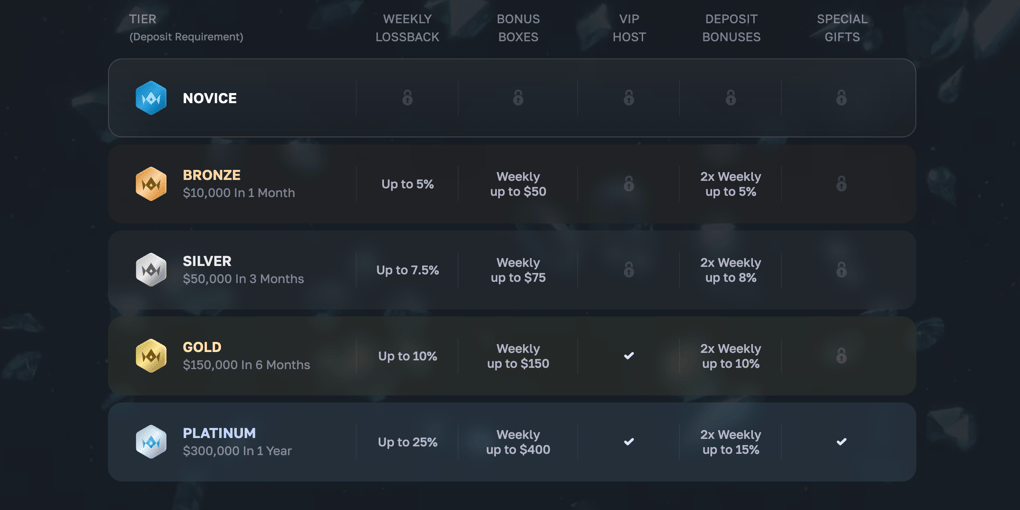Click the Platinum tier hexagon badge
Screen dimensions: 1020x510
(151, 442)
